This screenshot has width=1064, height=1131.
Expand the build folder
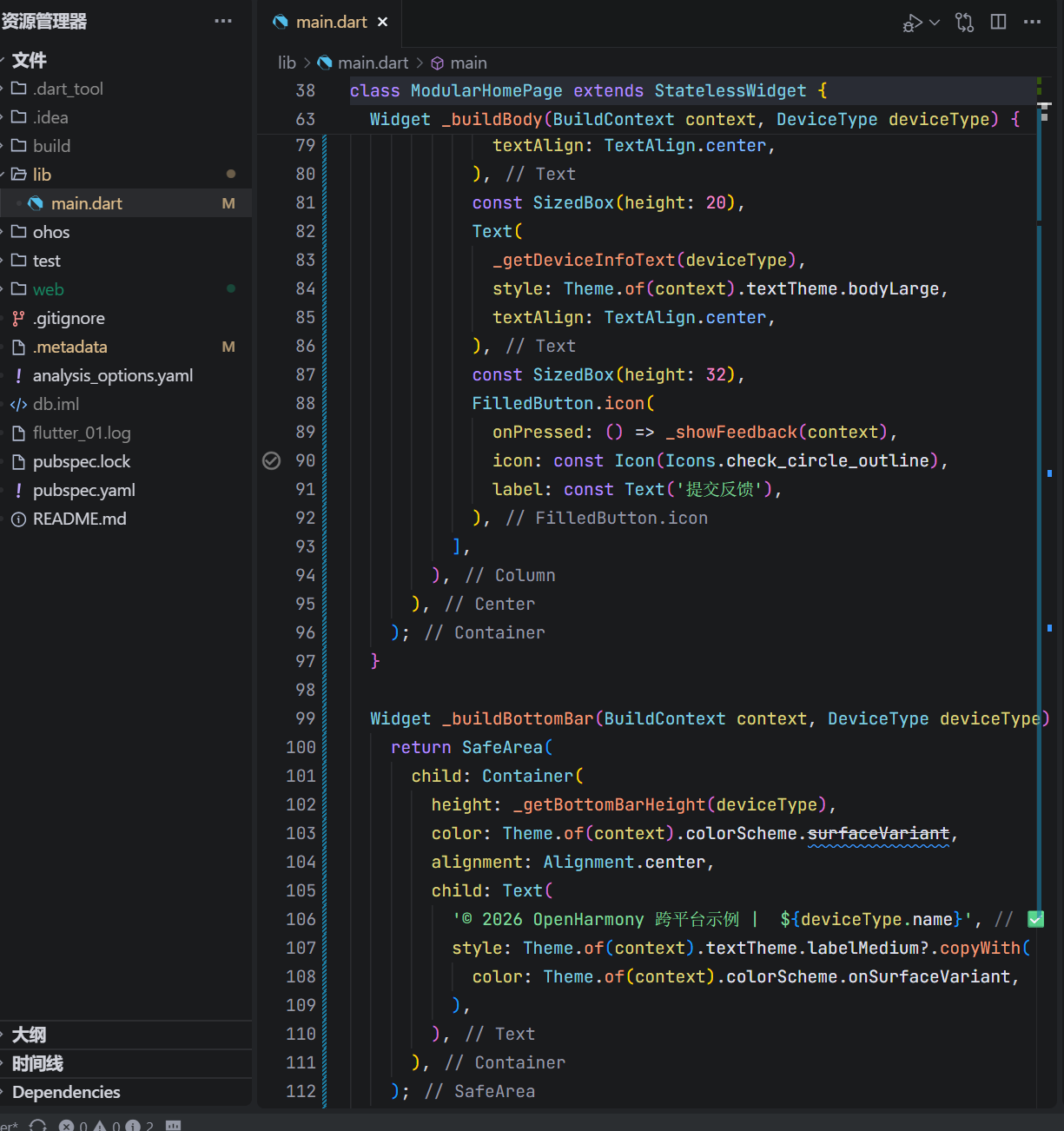[126, 146]
